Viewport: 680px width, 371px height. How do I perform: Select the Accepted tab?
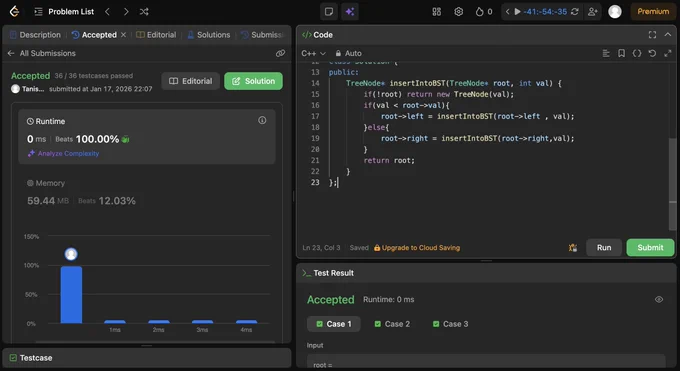[x=94, y=35]
